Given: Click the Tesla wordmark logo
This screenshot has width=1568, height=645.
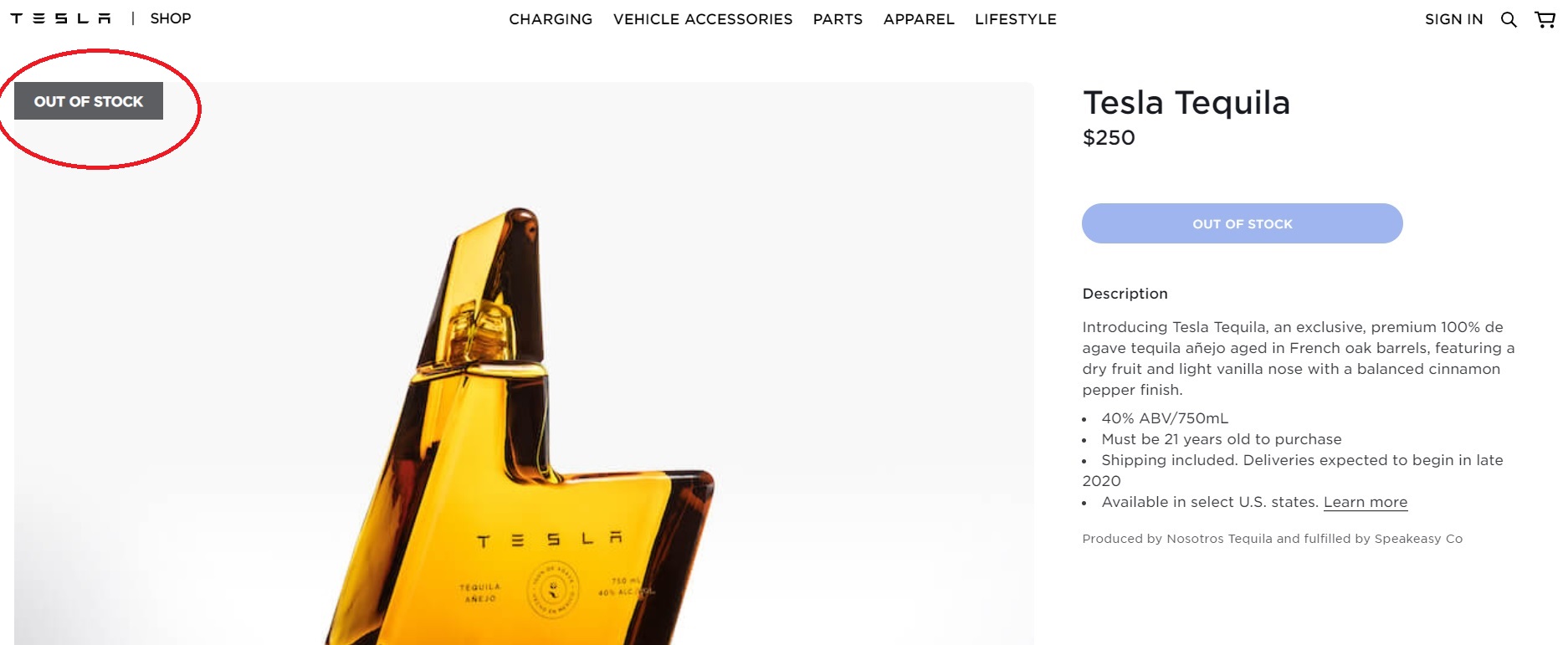Looking at the screenshot, I should (60, 18).
